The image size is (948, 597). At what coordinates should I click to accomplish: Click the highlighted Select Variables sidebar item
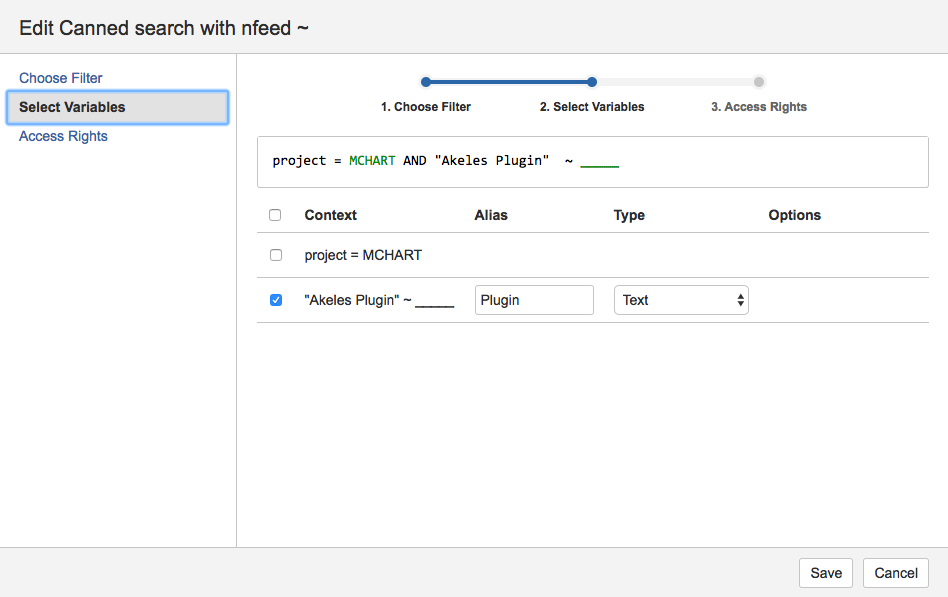point(71,107)
